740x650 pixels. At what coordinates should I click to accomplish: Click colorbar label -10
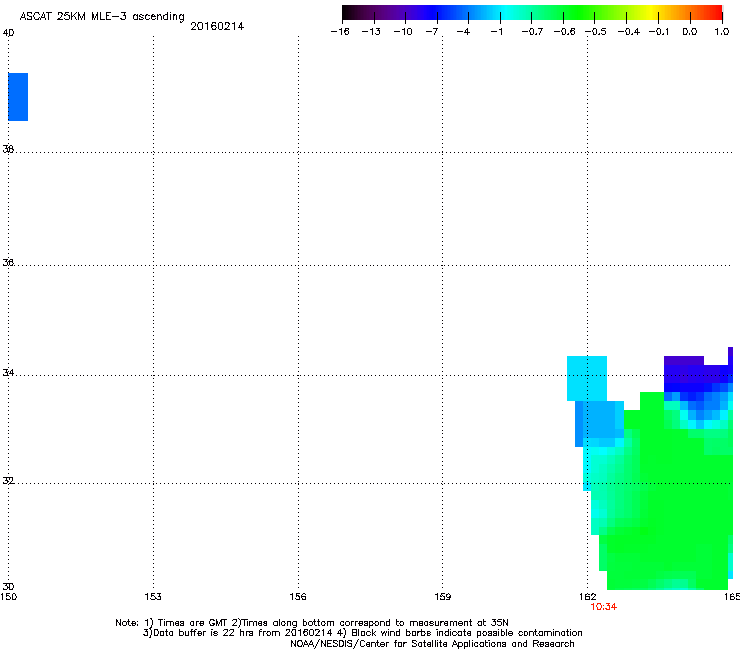click(403, 32)
